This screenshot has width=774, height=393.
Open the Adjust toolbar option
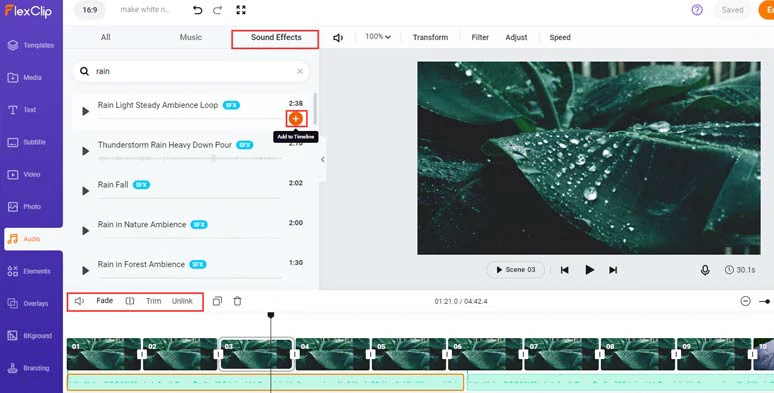coord(516,38)
